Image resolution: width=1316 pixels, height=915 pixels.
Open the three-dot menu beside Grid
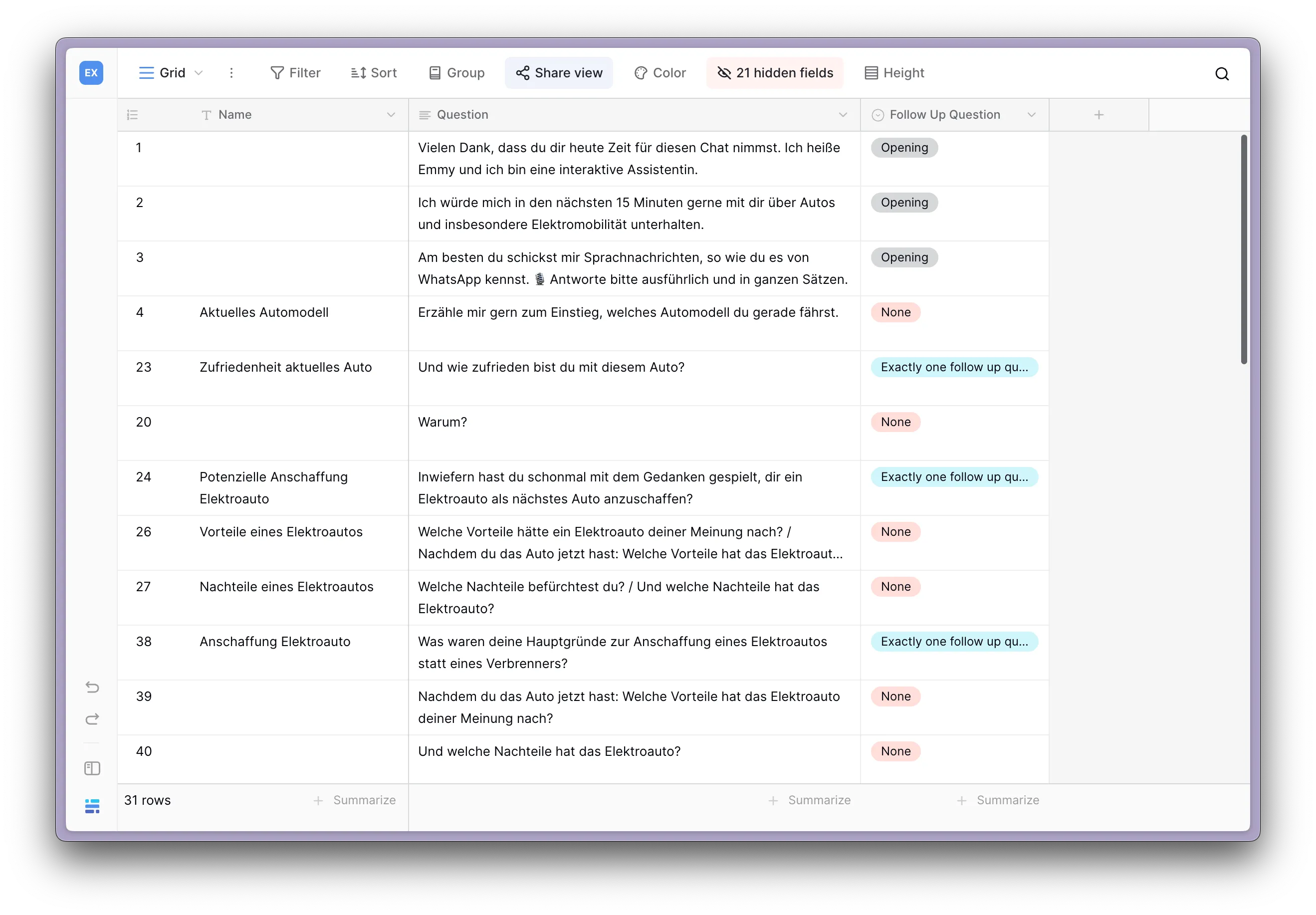(231, 73)
